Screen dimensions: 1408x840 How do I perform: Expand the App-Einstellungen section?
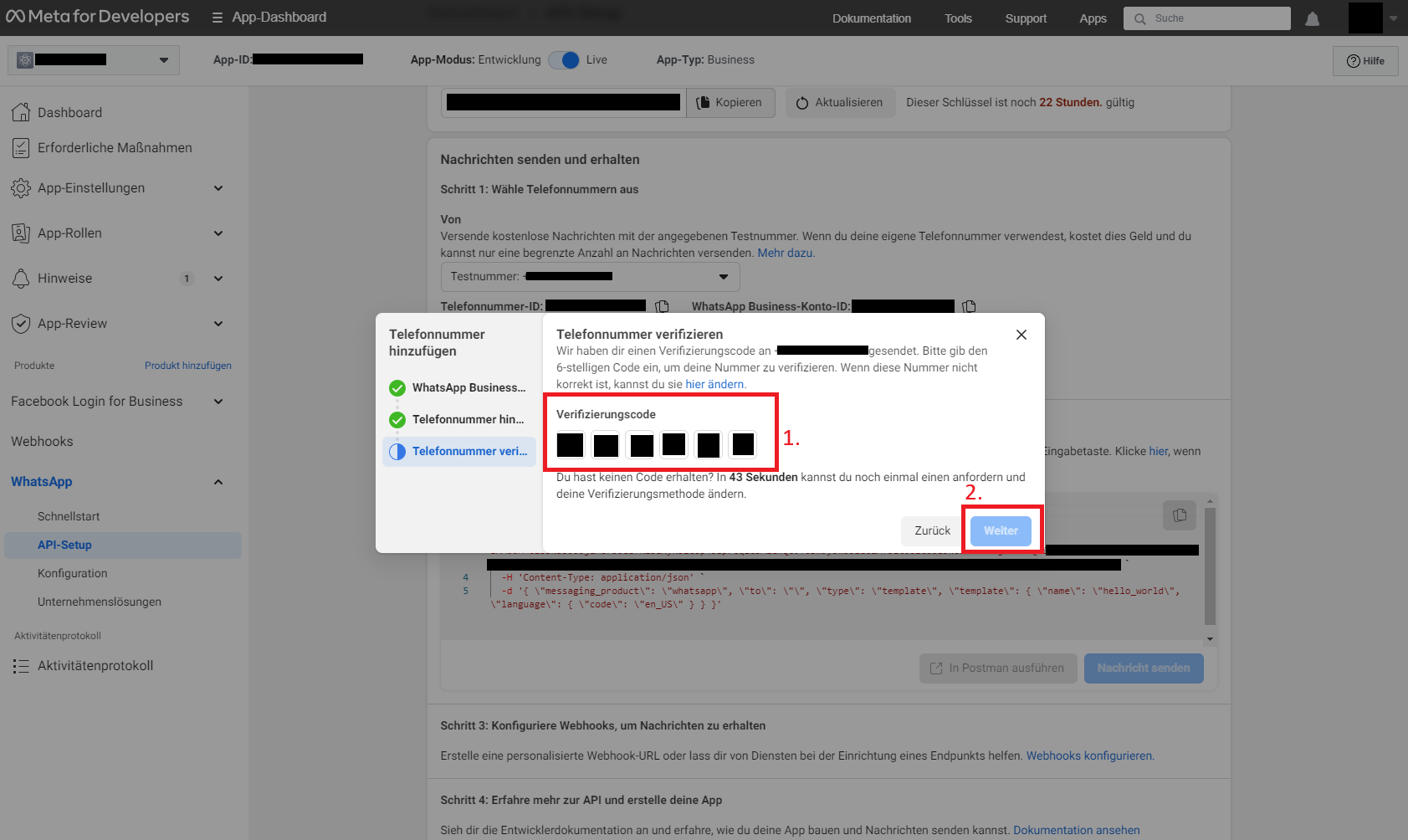218,188
